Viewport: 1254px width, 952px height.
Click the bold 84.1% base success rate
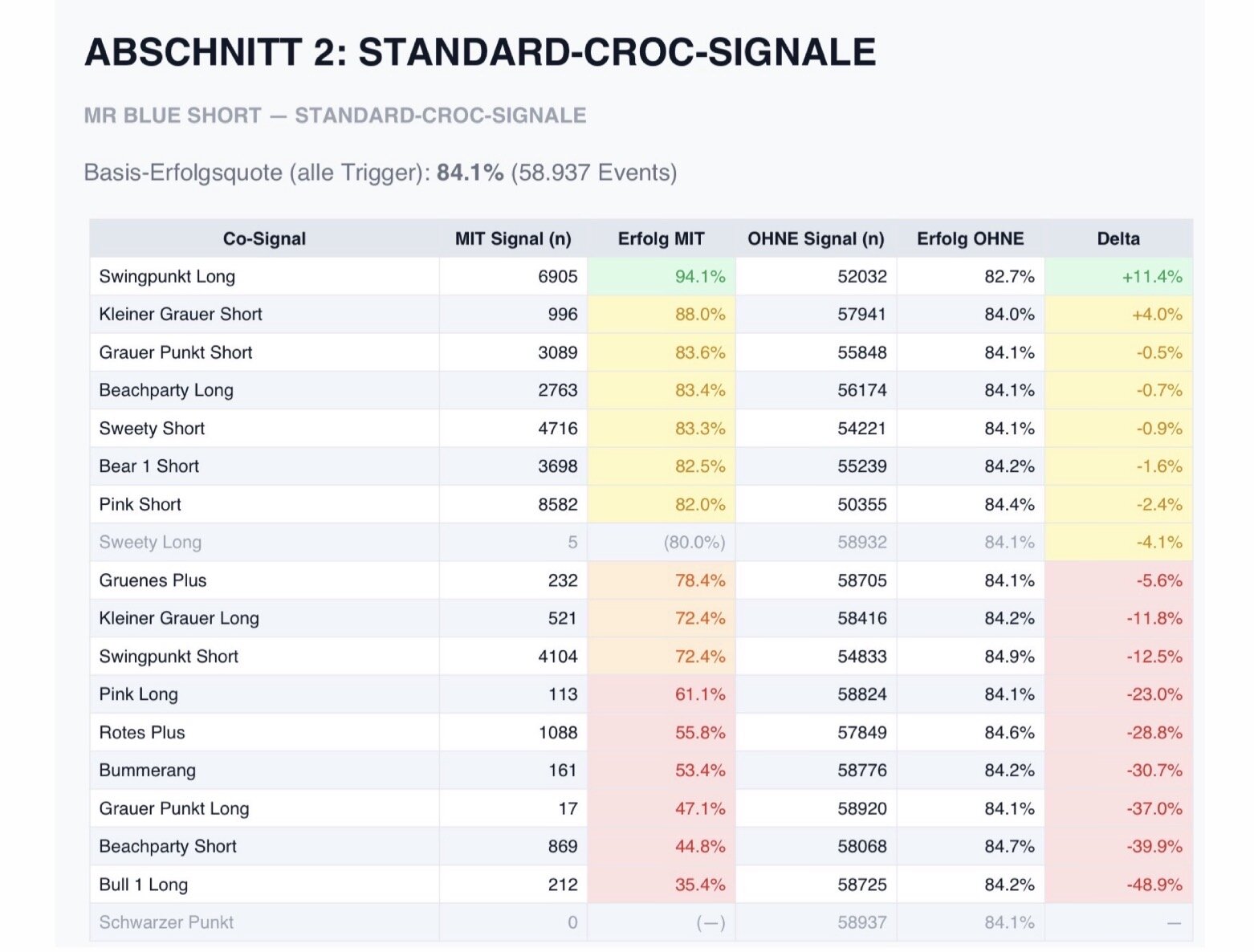coord(470,173)
